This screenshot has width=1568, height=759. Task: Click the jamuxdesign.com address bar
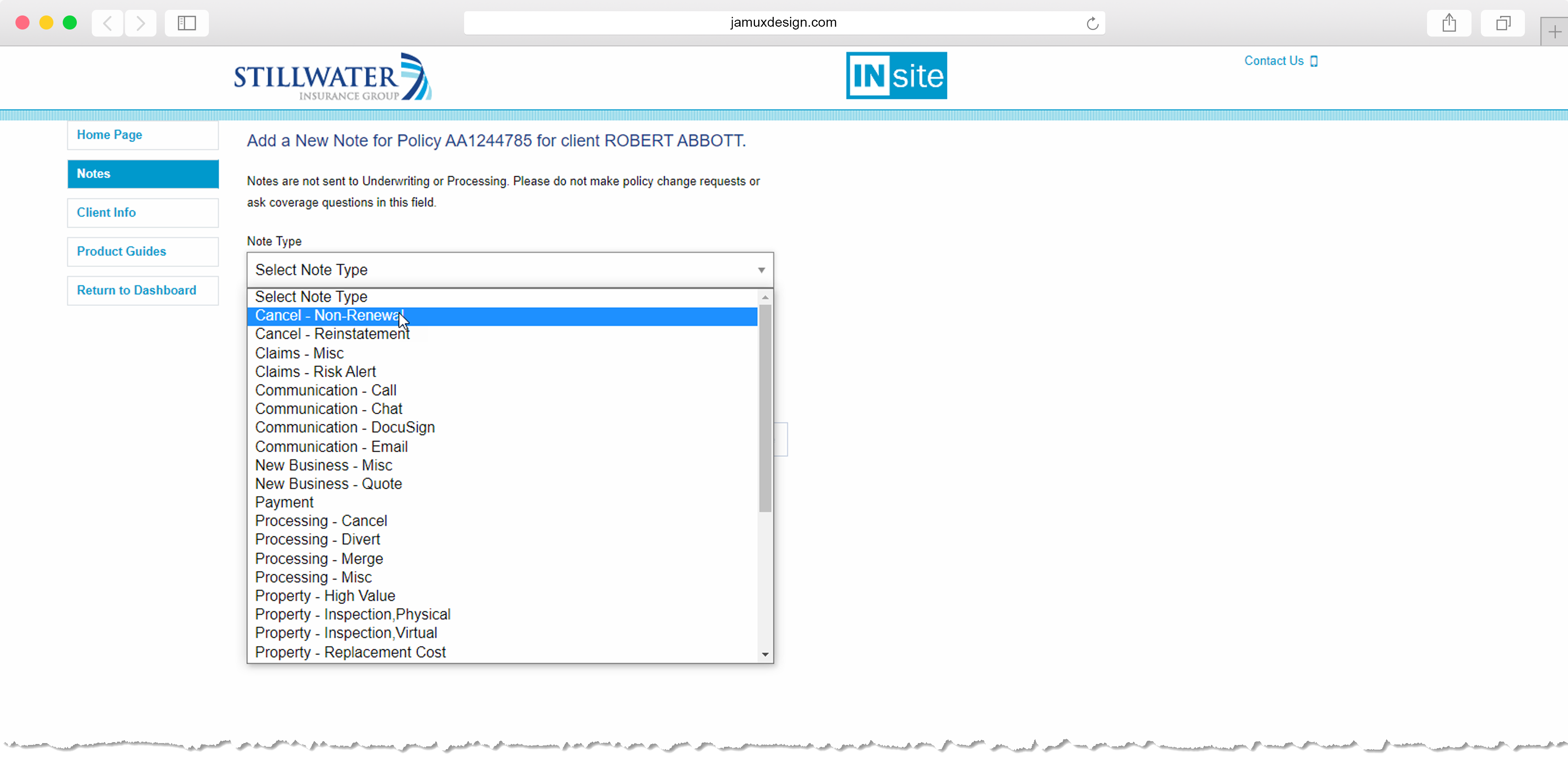[x=784, y=22]
